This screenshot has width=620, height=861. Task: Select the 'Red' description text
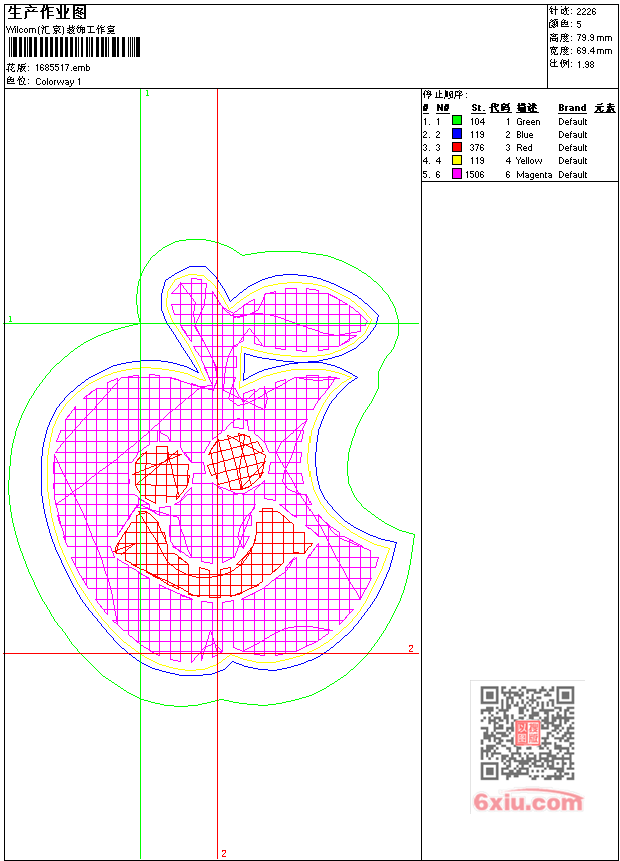(524, 148)
